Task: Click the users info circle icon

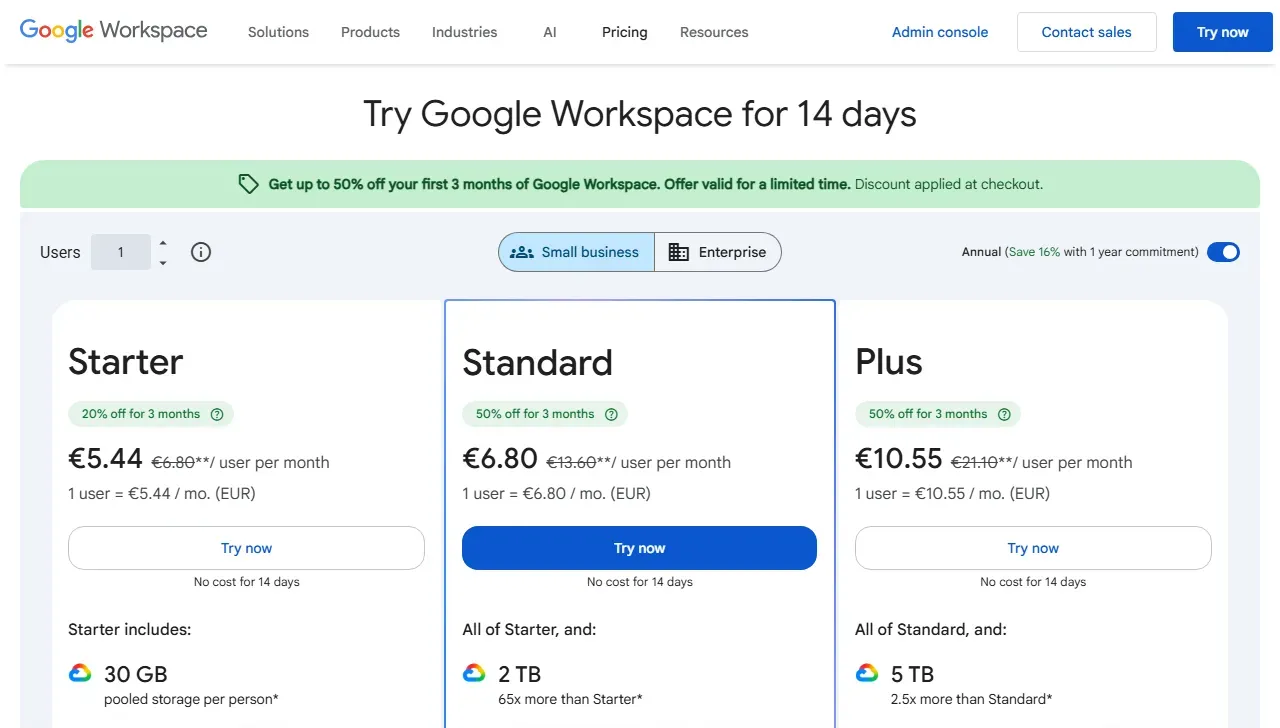Action: click(201, 252)
